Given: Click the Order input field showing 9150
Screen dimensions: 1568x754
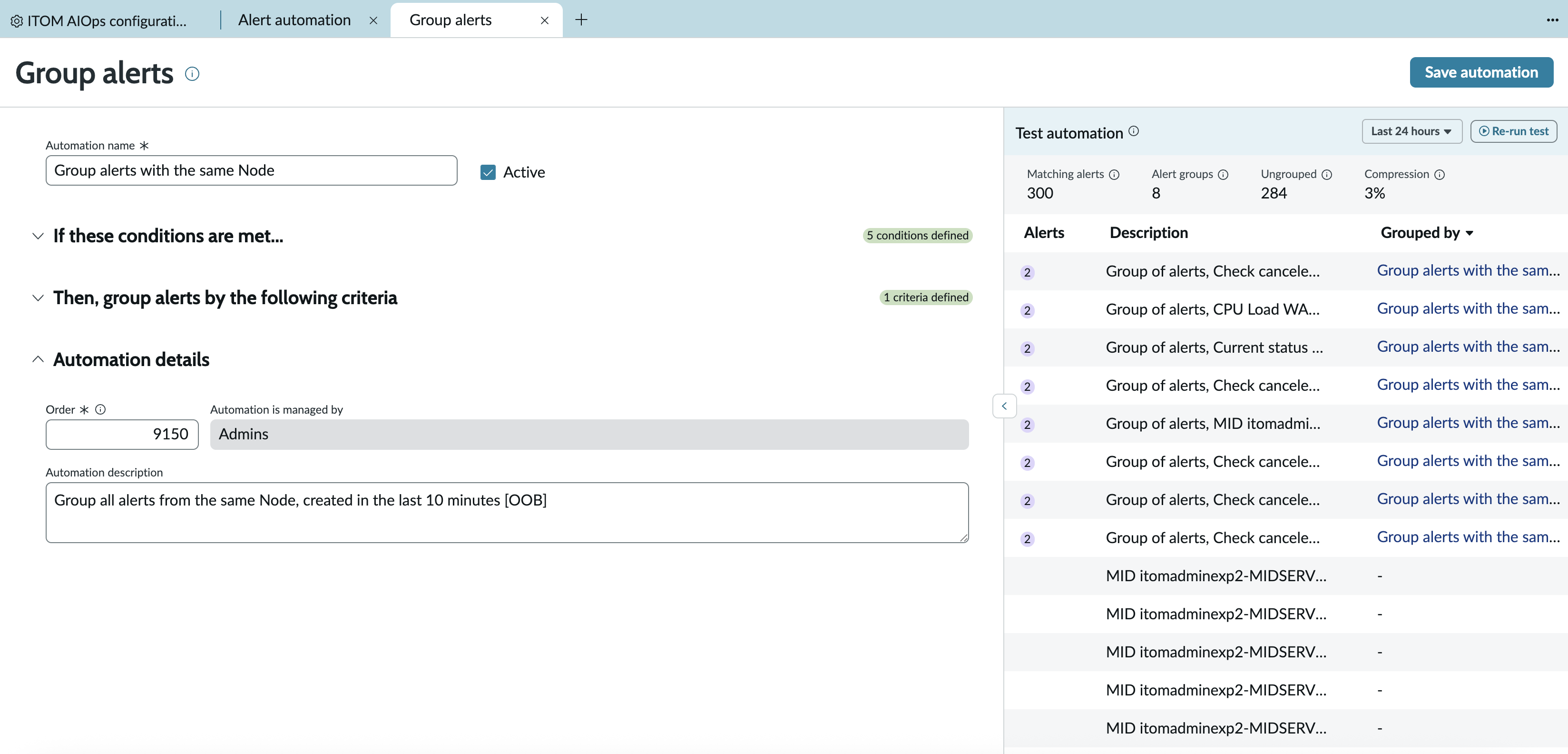Looking at the screenshot, I should (x=122, y=434).
